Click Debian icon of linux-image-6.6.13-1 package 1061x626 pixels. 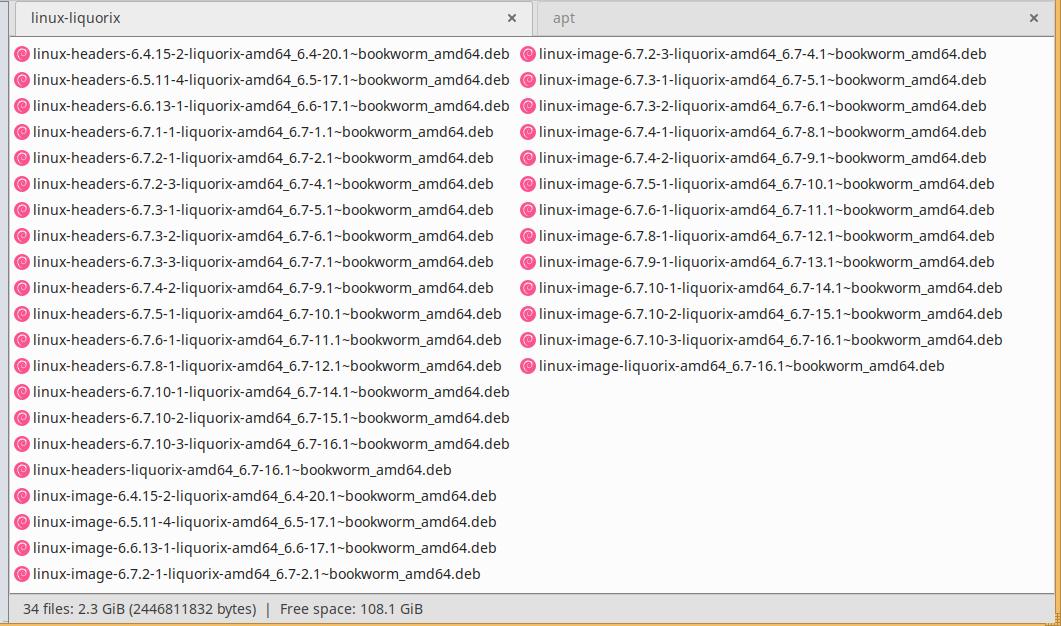(x=22, y=548)
